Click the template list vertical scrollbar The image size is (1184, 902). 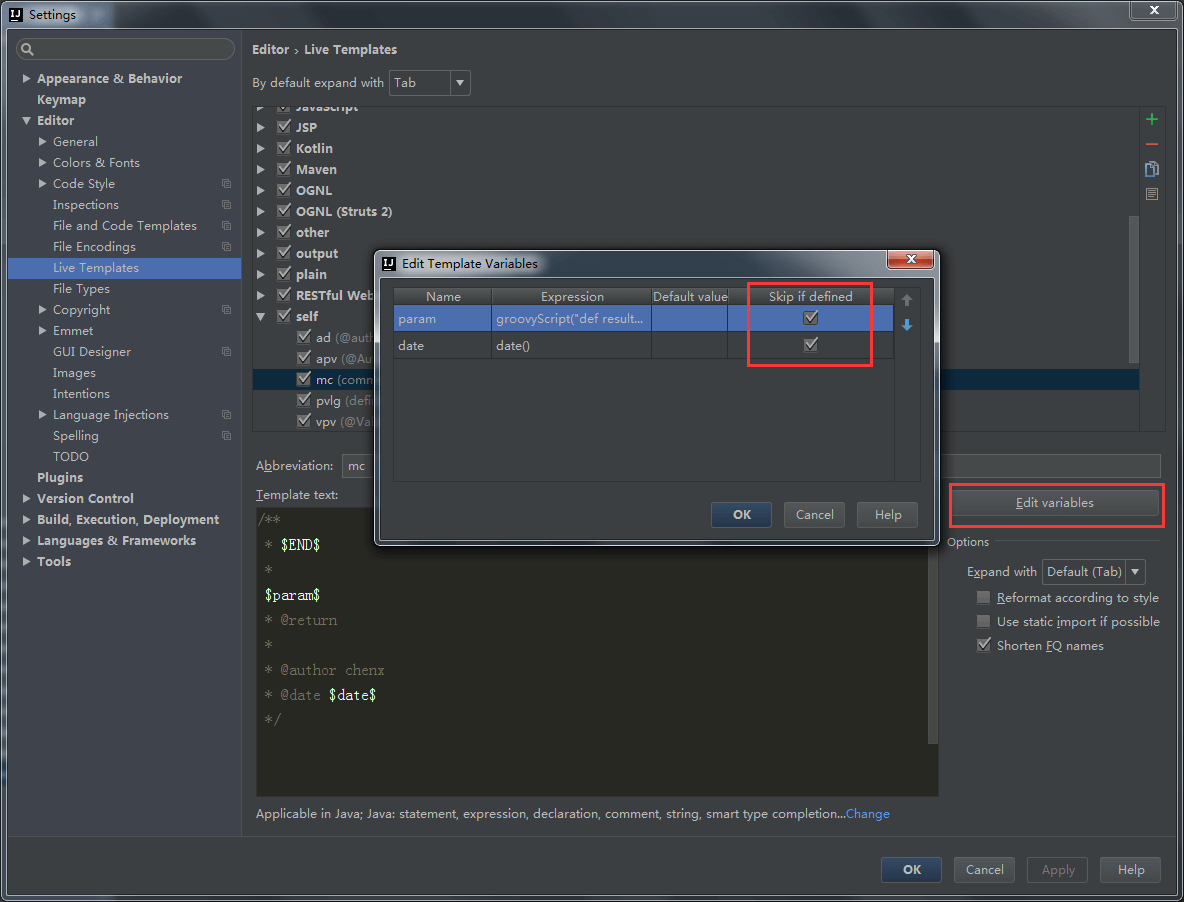[x=1133, y=290]
